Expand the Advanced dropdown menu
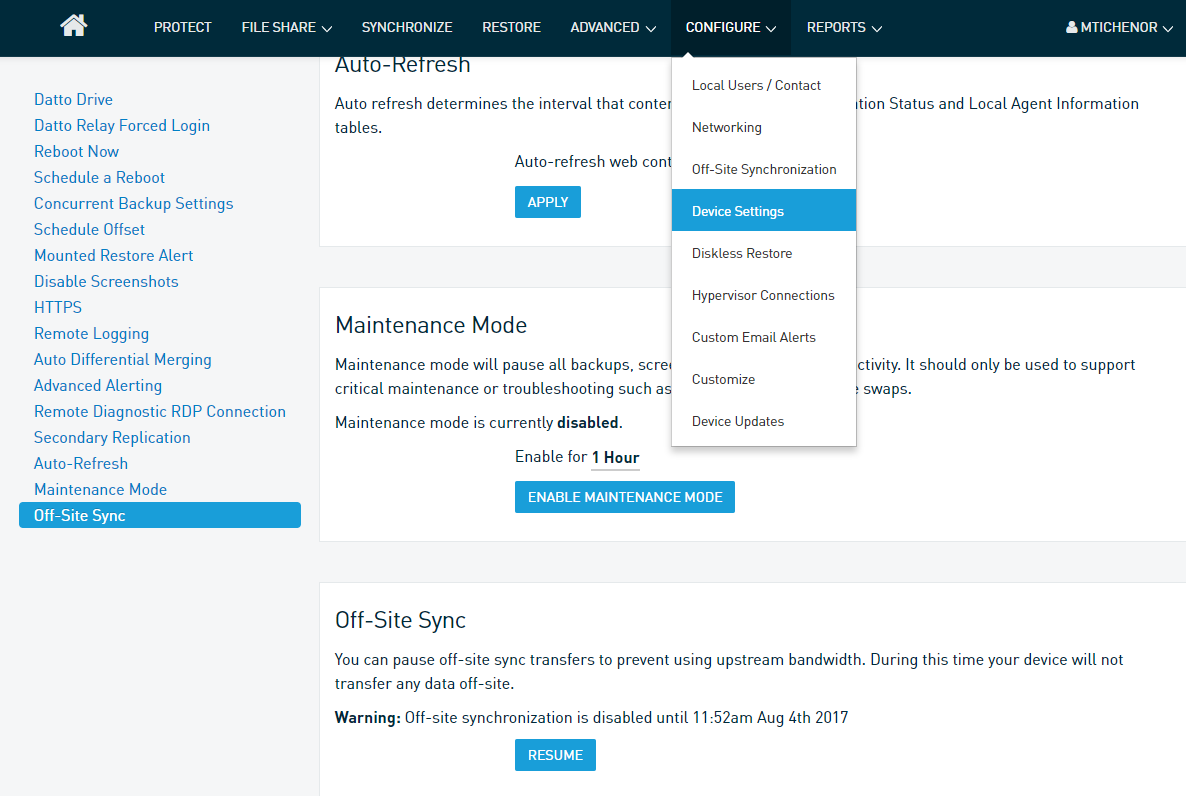The height and width of the screenshot is (796, 1186). [x=612, y=28]
